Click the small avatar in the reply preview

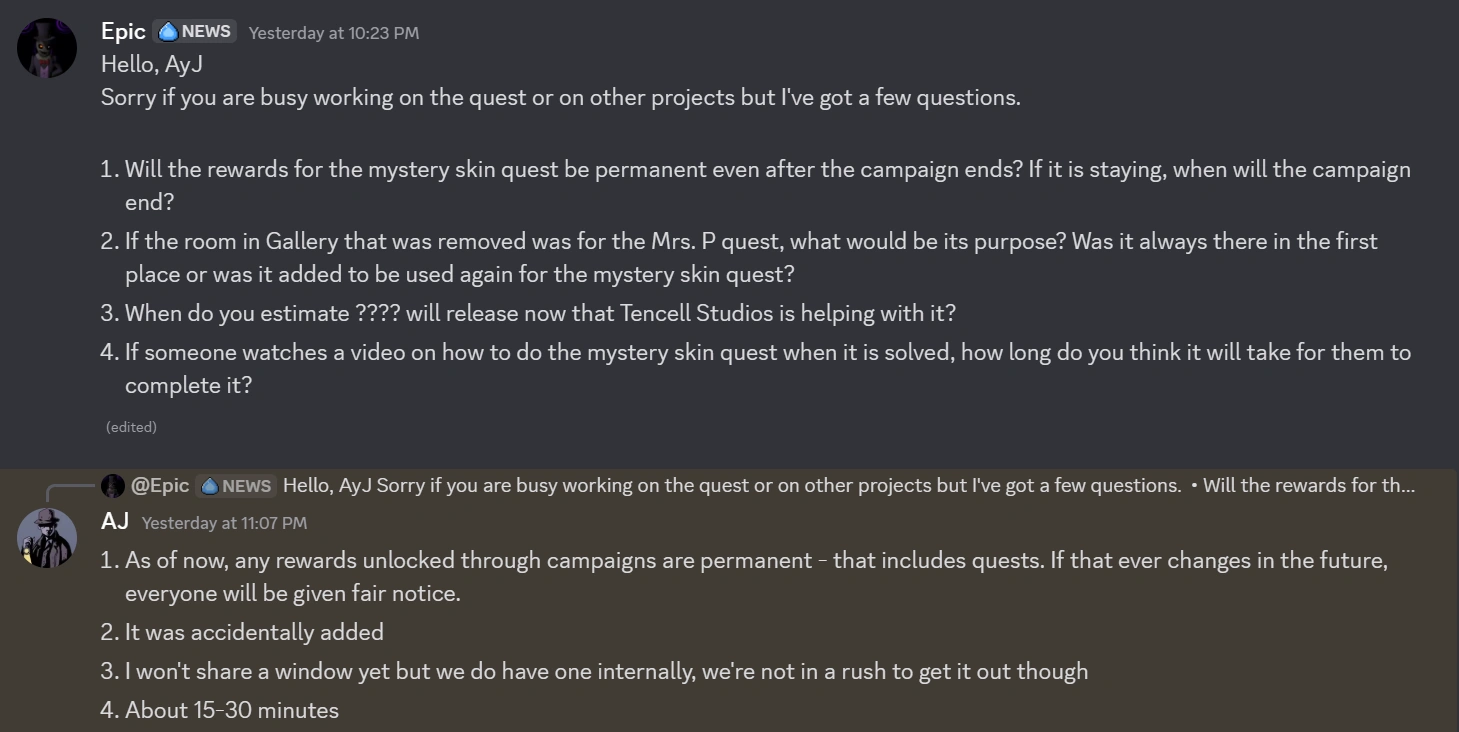(x=113, y=486)
